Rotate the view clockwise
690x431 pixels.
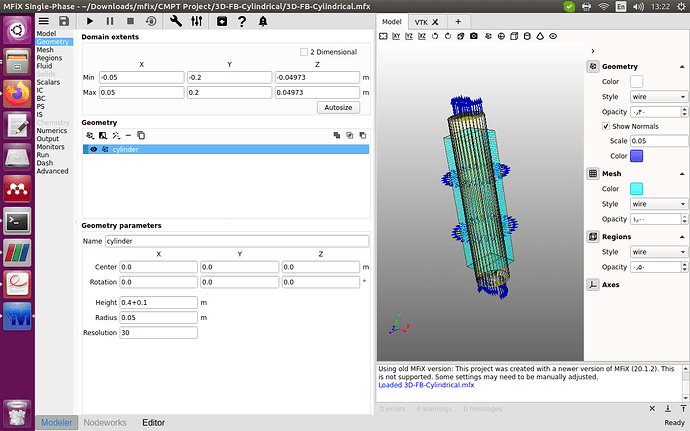pyautogui.click(x=448, y=36)
